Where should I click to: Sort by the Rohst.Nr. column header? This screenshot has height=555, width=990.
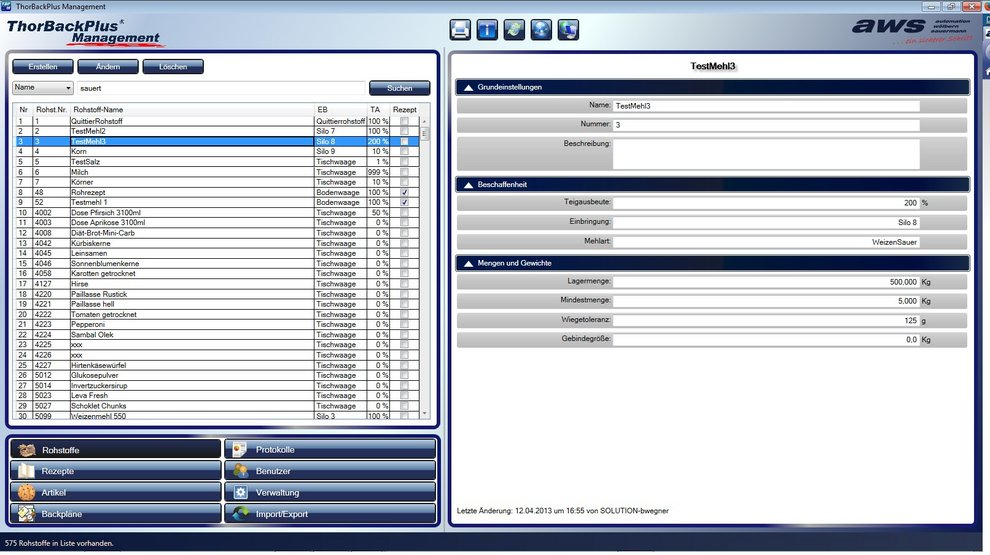click(x=51, y=110)
